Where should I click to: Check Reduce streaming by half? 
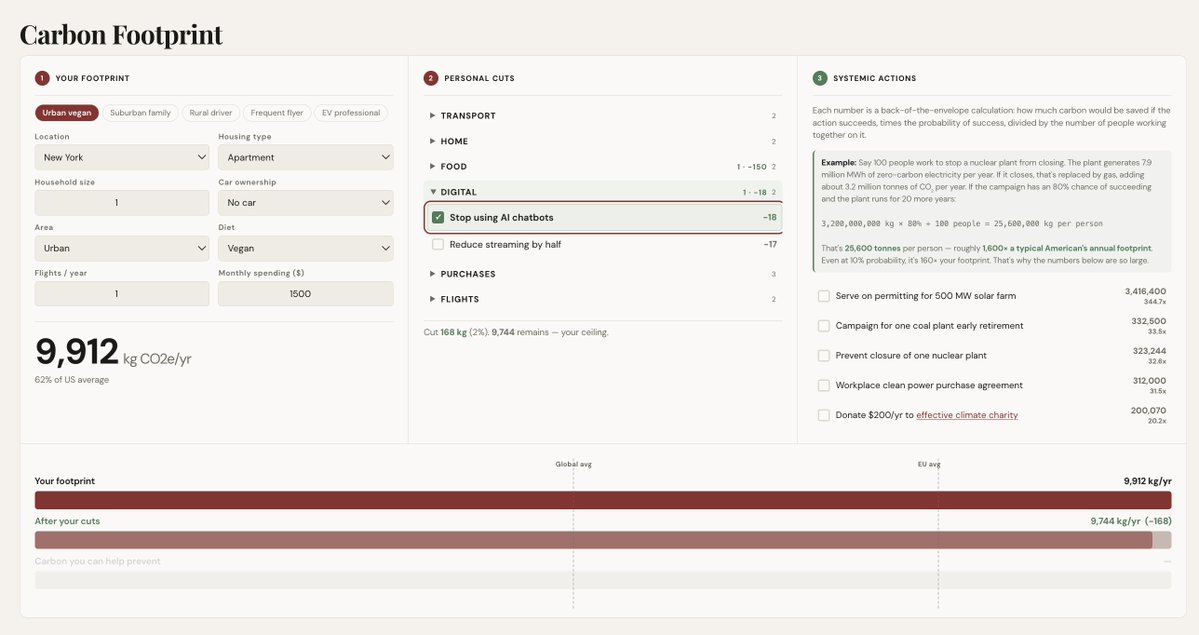(438, 244)
